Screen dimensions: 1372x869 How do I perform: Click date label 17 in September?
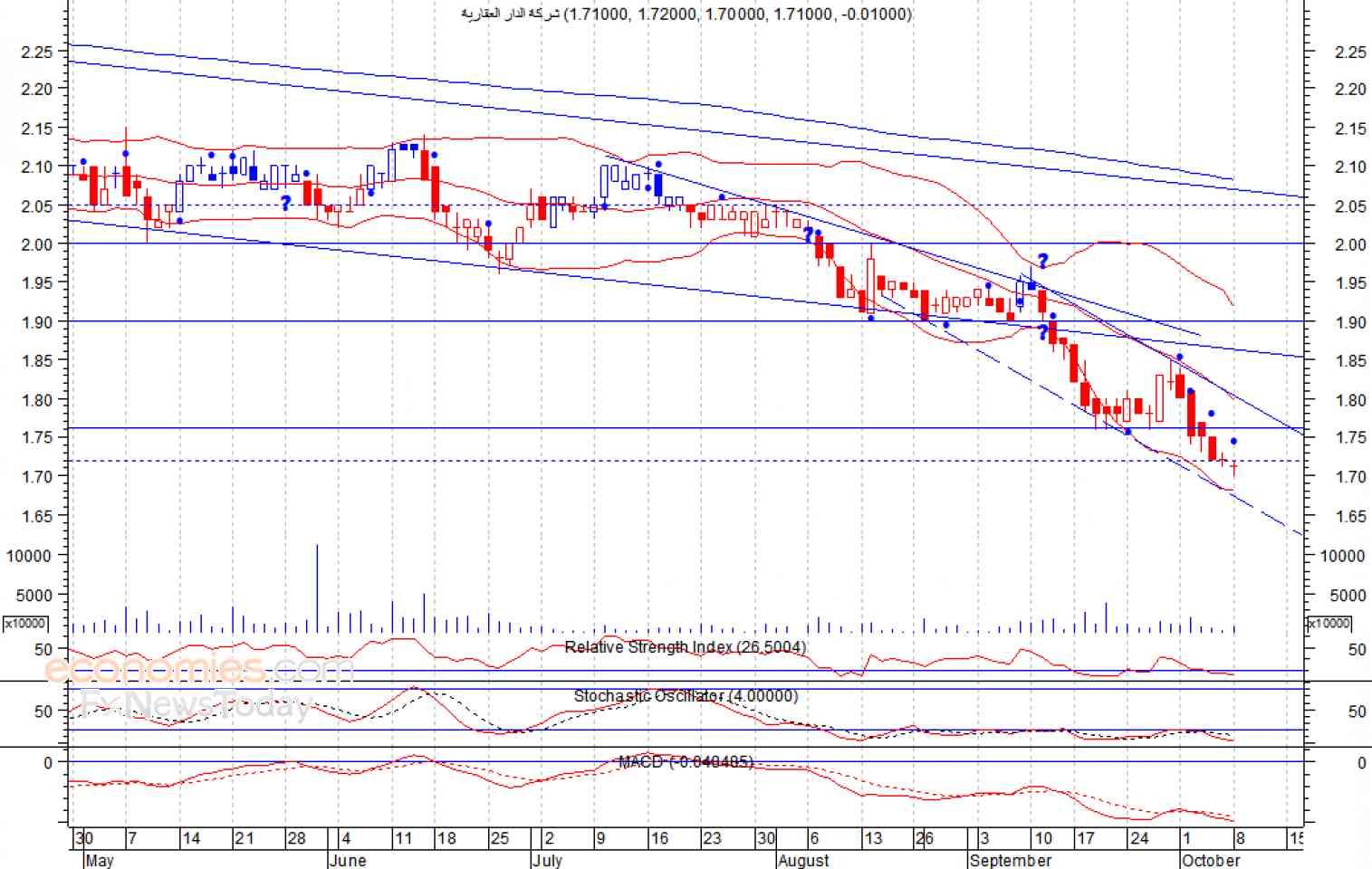[1085, 838]
